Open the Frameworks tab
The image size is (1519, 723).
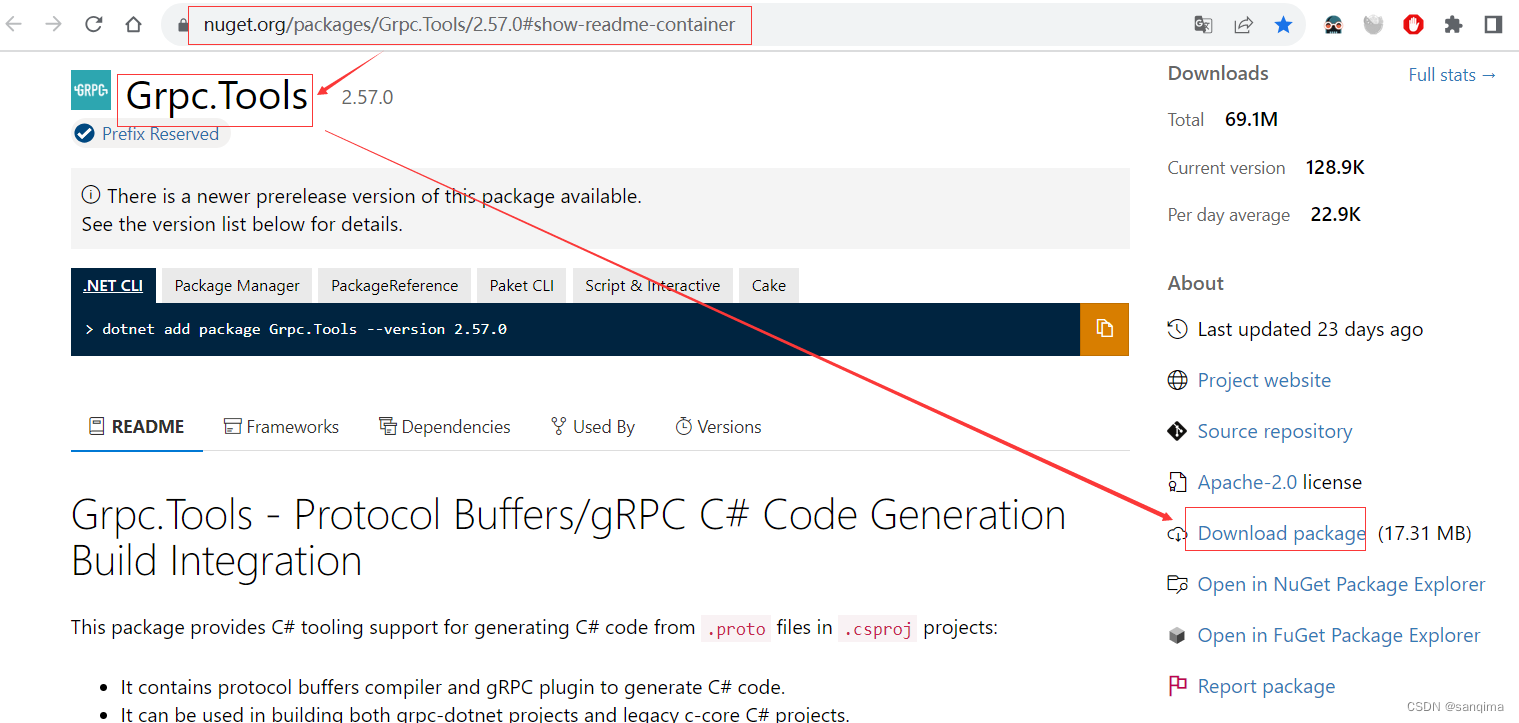[x=281, y=427]
